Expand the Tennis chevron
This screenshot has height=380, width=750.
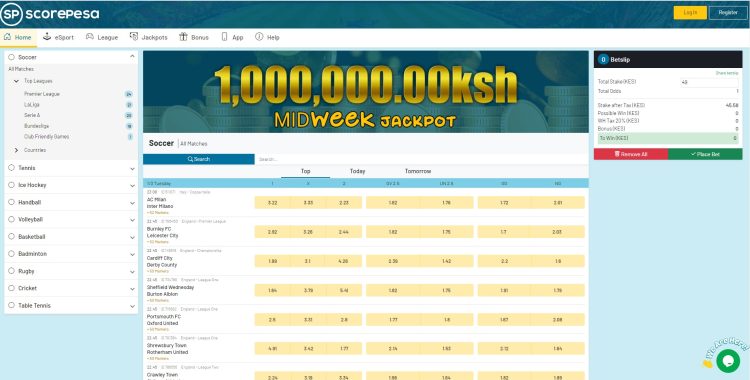132,168
